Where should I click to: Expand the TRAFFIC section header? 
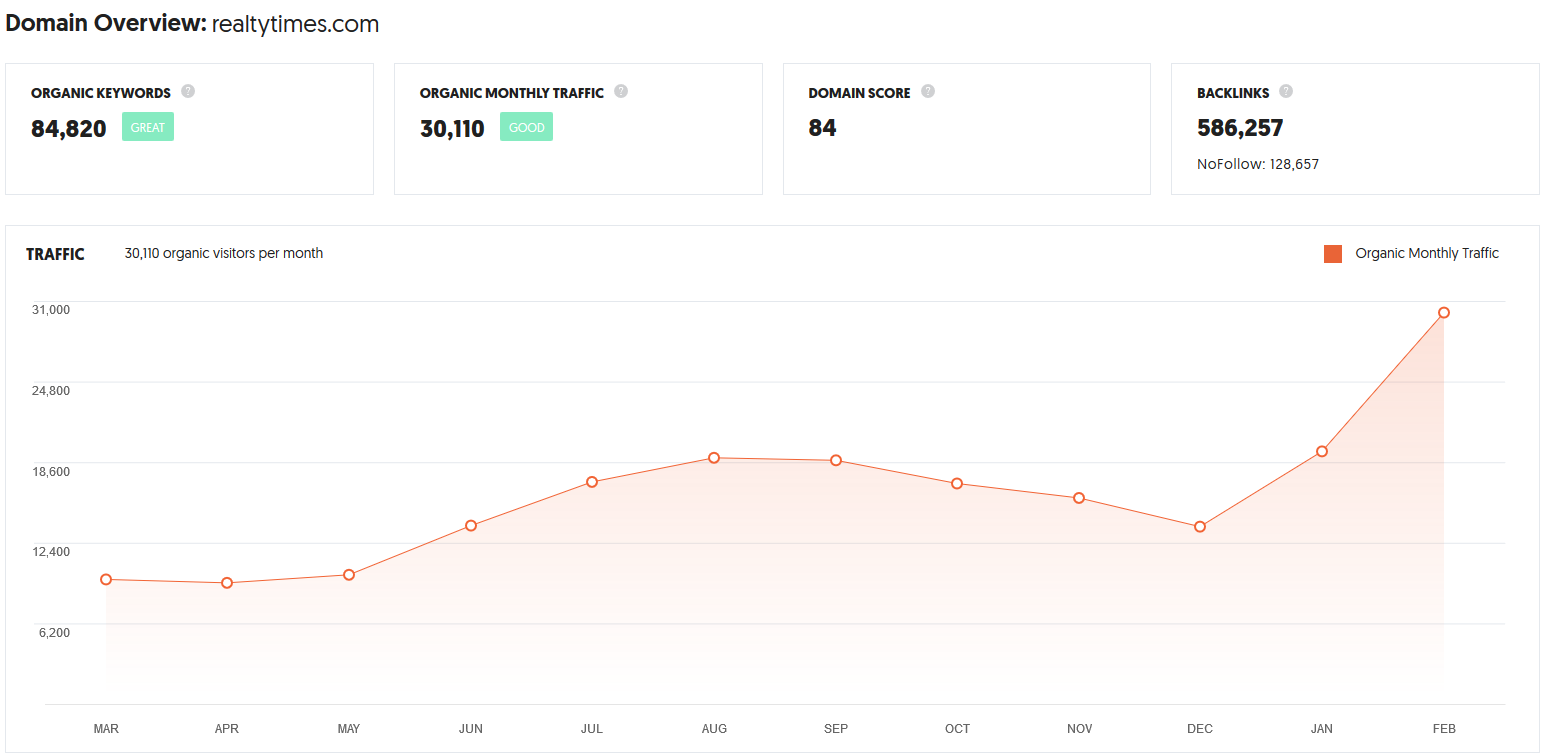coord(55,254)
